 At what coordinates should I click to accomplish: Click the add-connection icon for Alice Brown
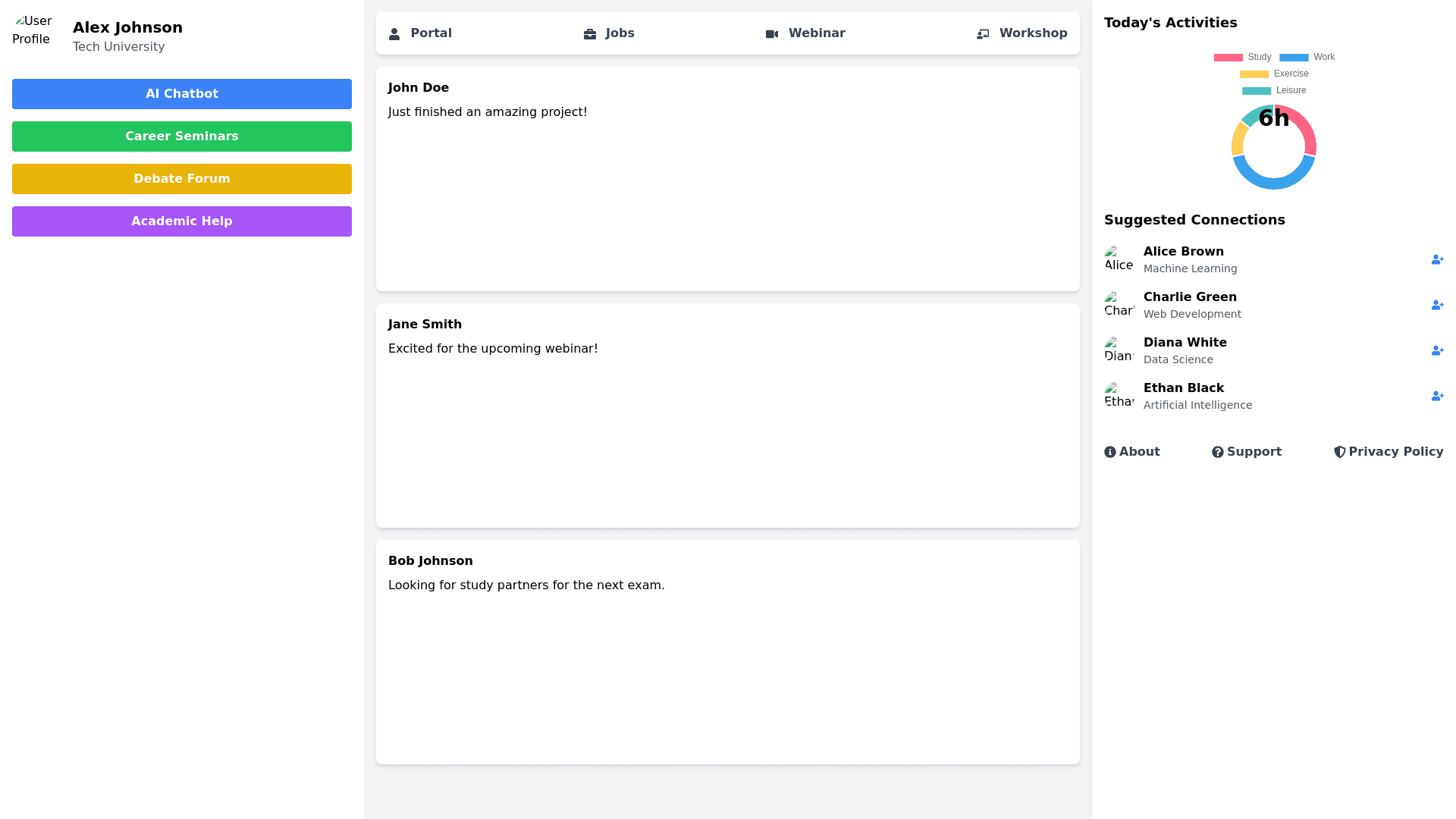tap(1437, 259)
